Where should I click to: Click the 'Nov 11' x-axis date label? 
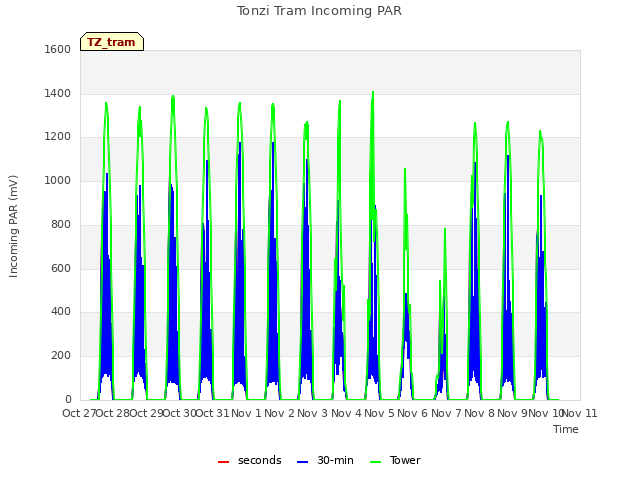click(580, 413)
